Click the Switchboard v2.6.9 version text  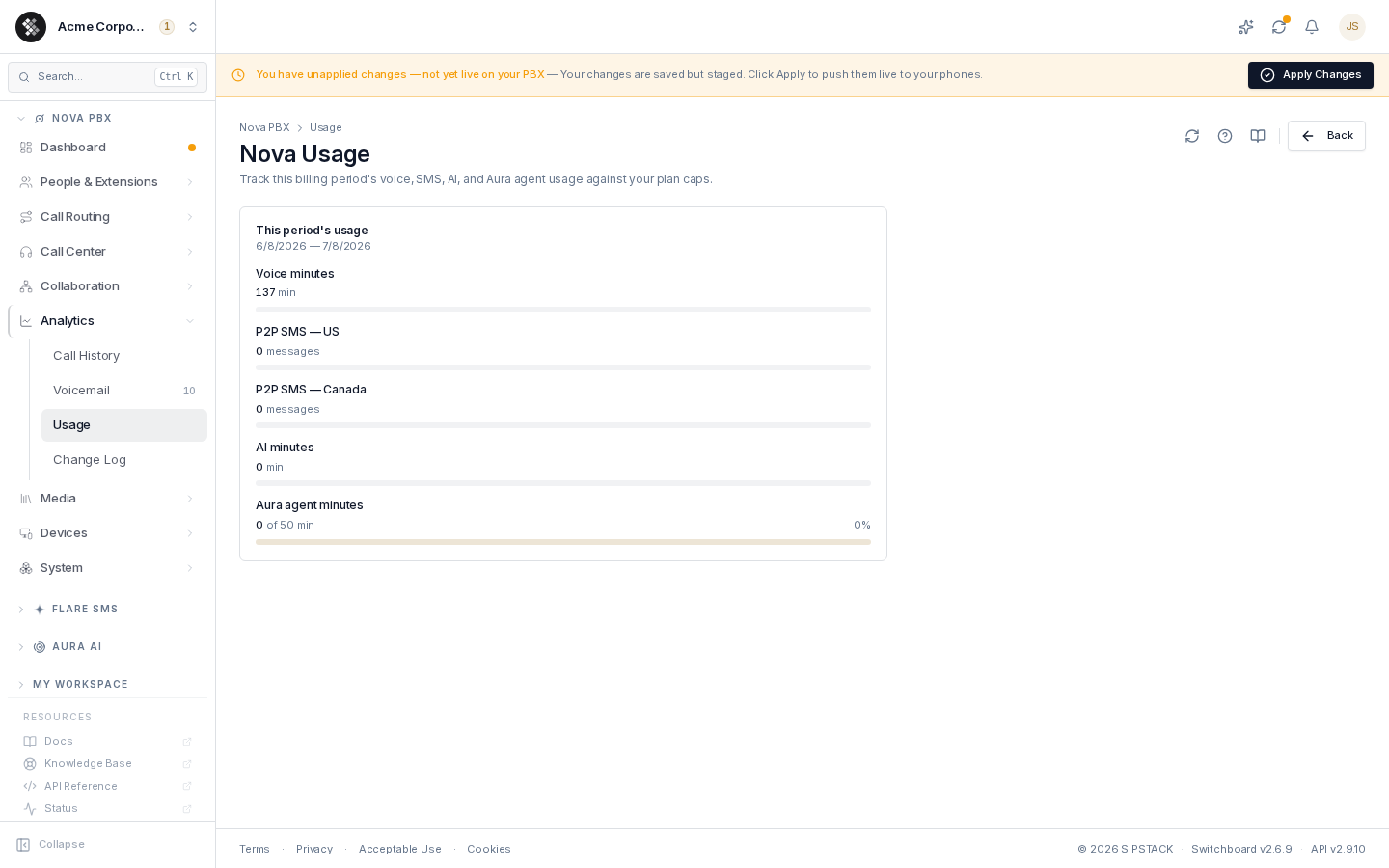point(1241,850)
